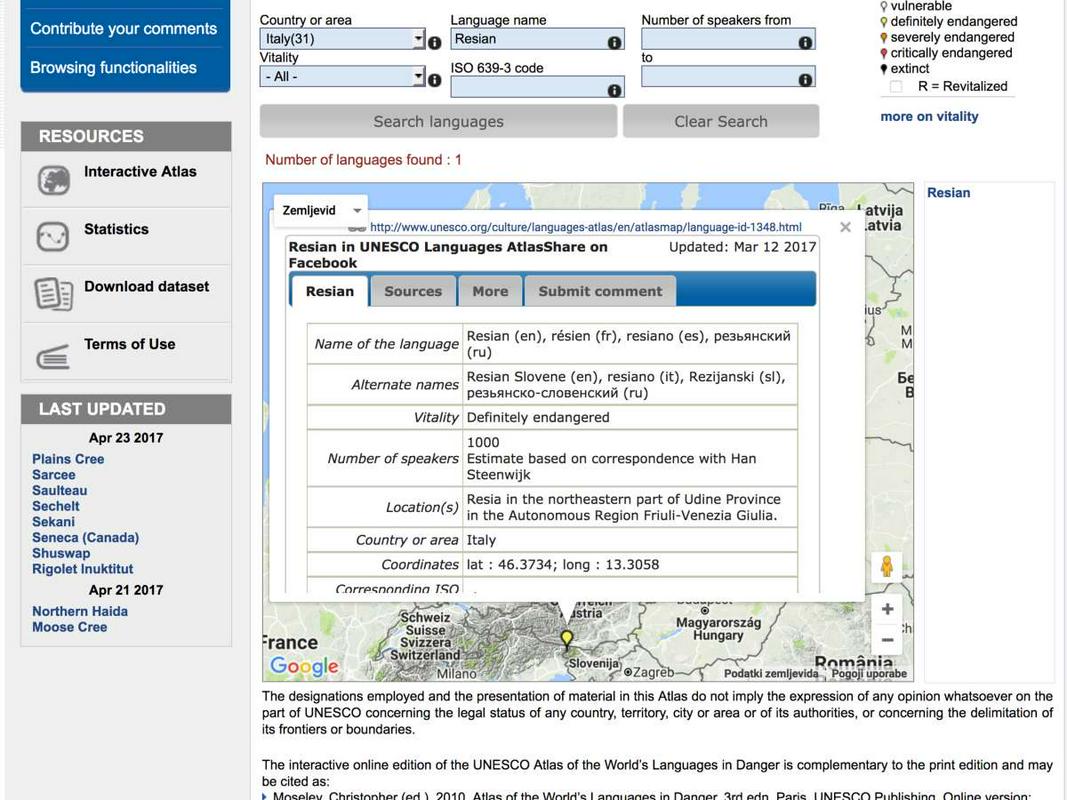This screenshot has height=800, width=1067.
Task: Click Browsing functionalities link
Action: [113, 67]
